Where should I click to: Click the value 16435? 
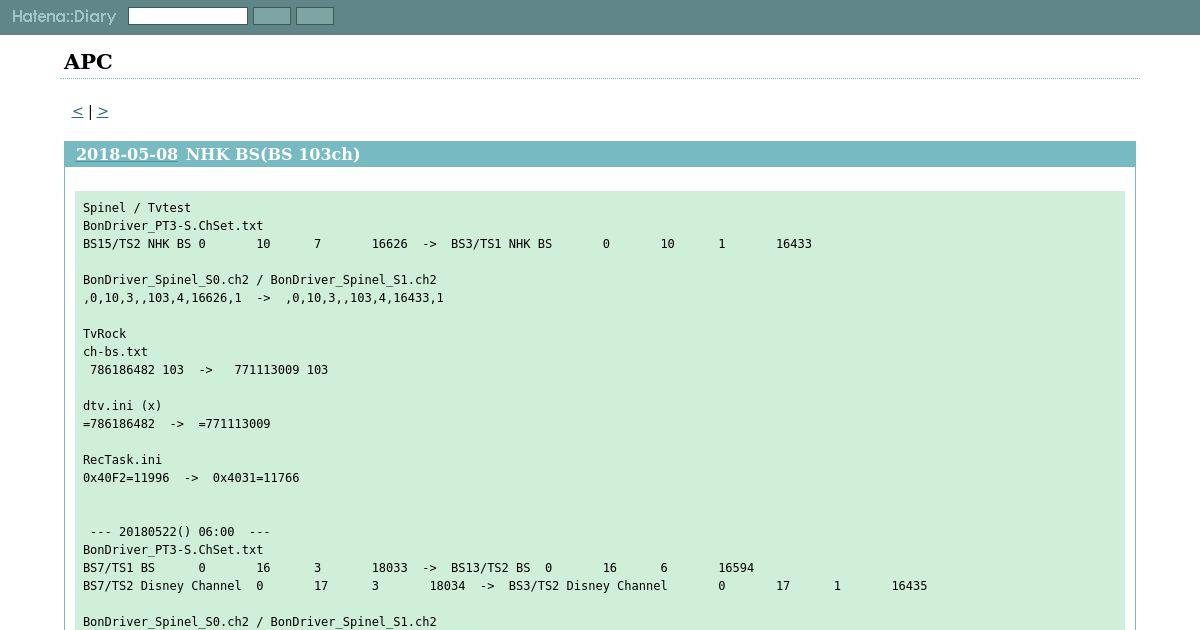[x=909, y=586]
